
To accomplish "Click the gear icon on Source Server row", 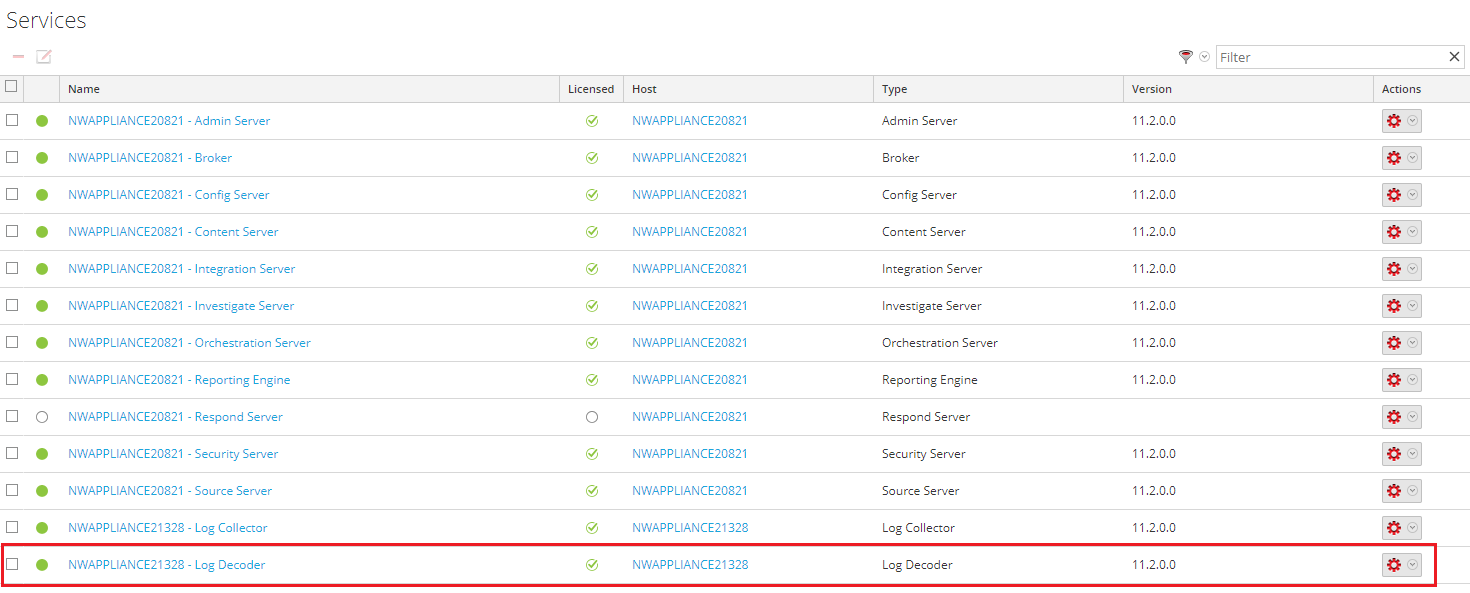I will (x=1394, y=490).
